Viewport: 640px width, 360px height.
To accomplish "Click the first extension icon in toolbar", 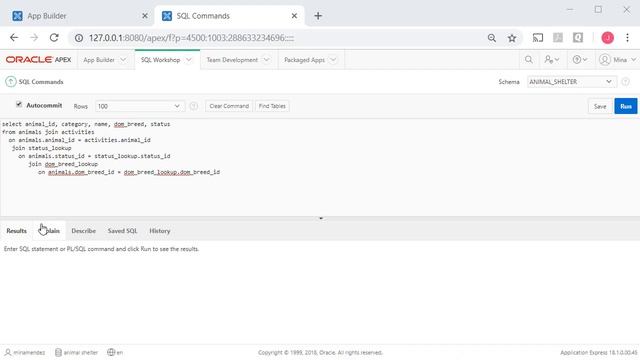I will pos(558,38).
